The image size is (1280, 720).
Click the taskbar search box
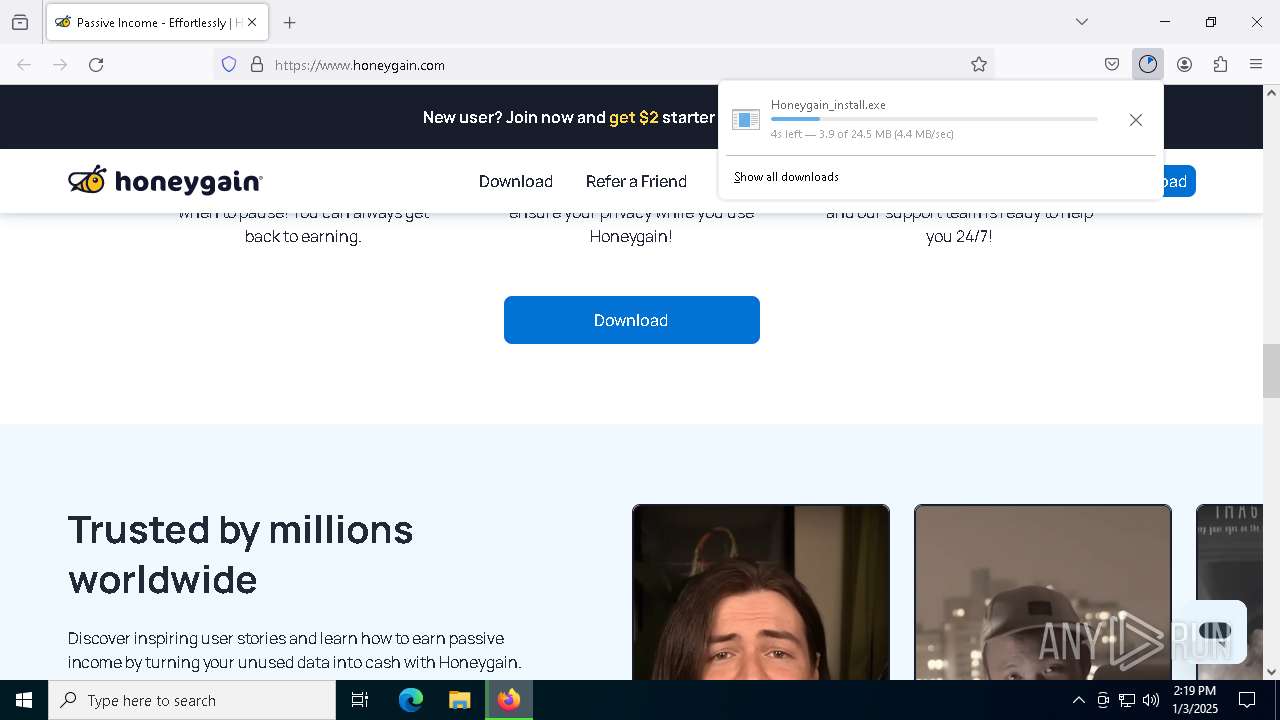pos(192,700)
